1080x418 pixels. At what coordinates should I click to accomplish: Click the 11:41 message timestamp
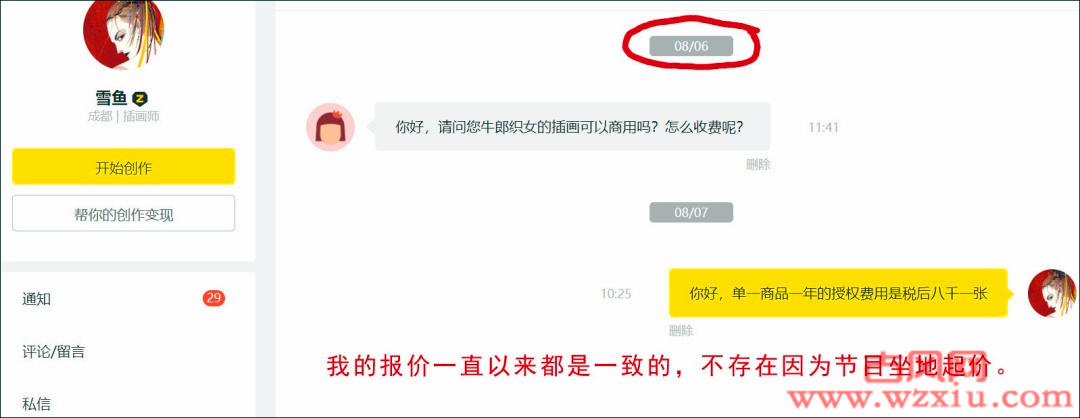click(823, 127)
